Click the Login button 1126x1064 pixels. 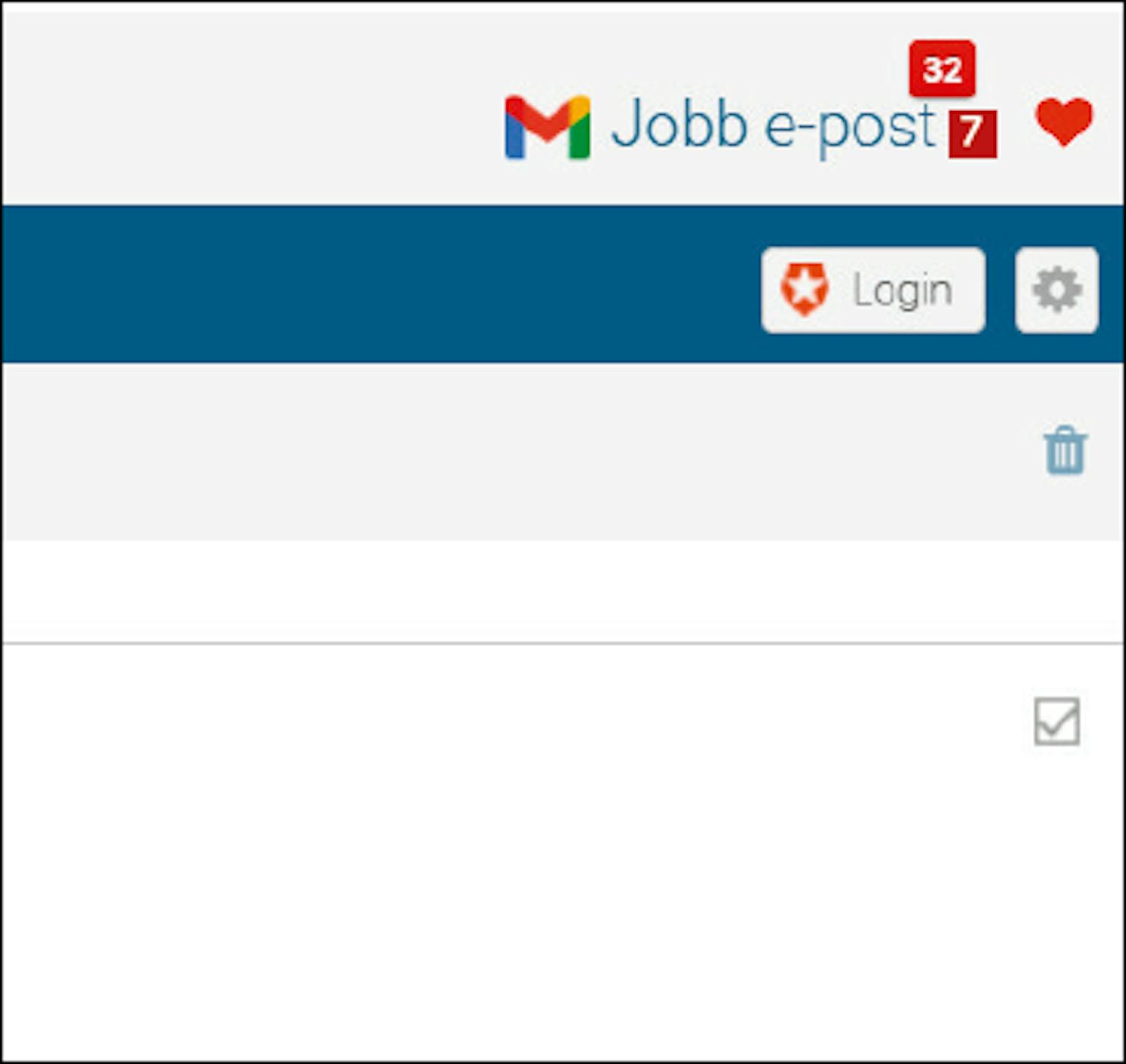click(x=873, y=290)
